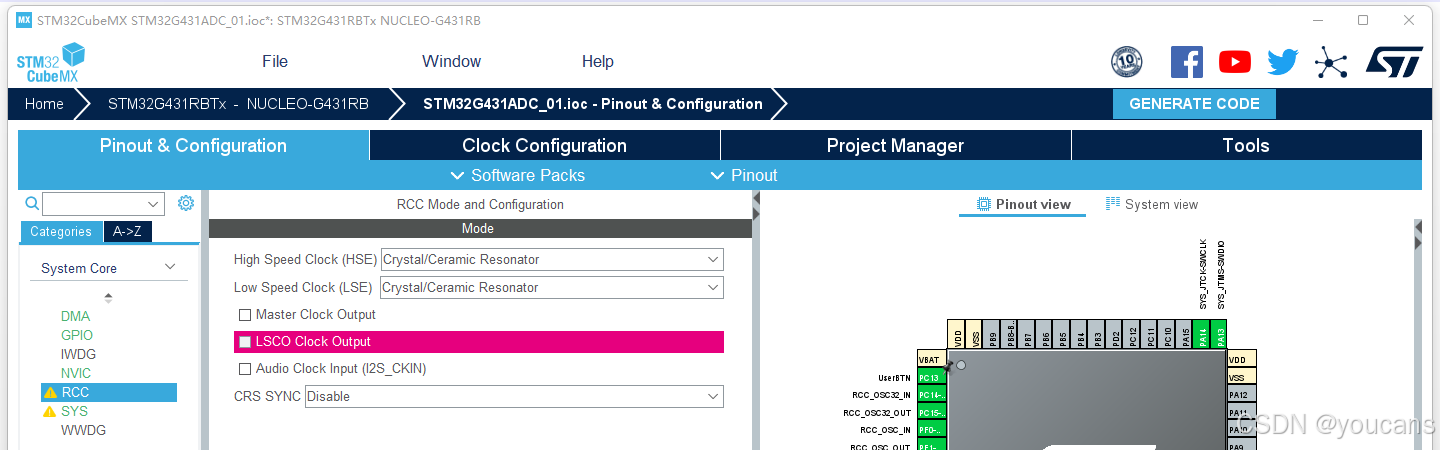Switch to System view
Viewport: 1440px width, 450px height.
1152,205
